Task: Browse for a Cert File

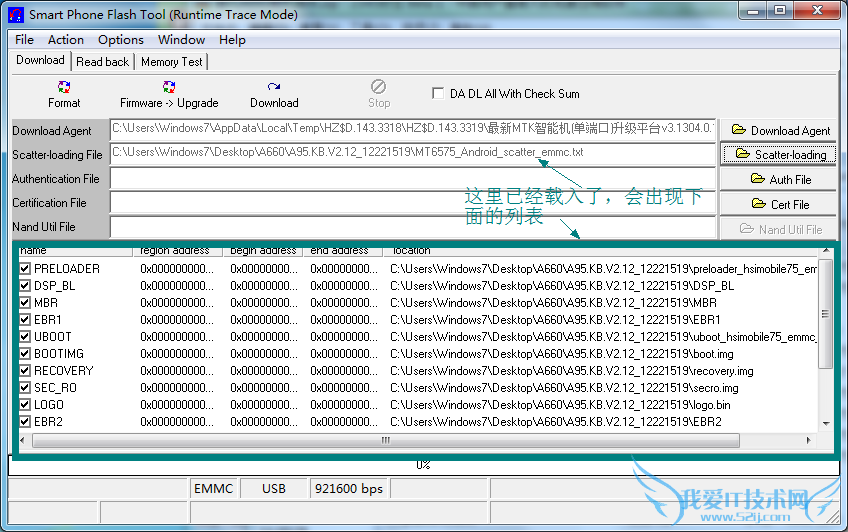Action: (x=780, y=204)
